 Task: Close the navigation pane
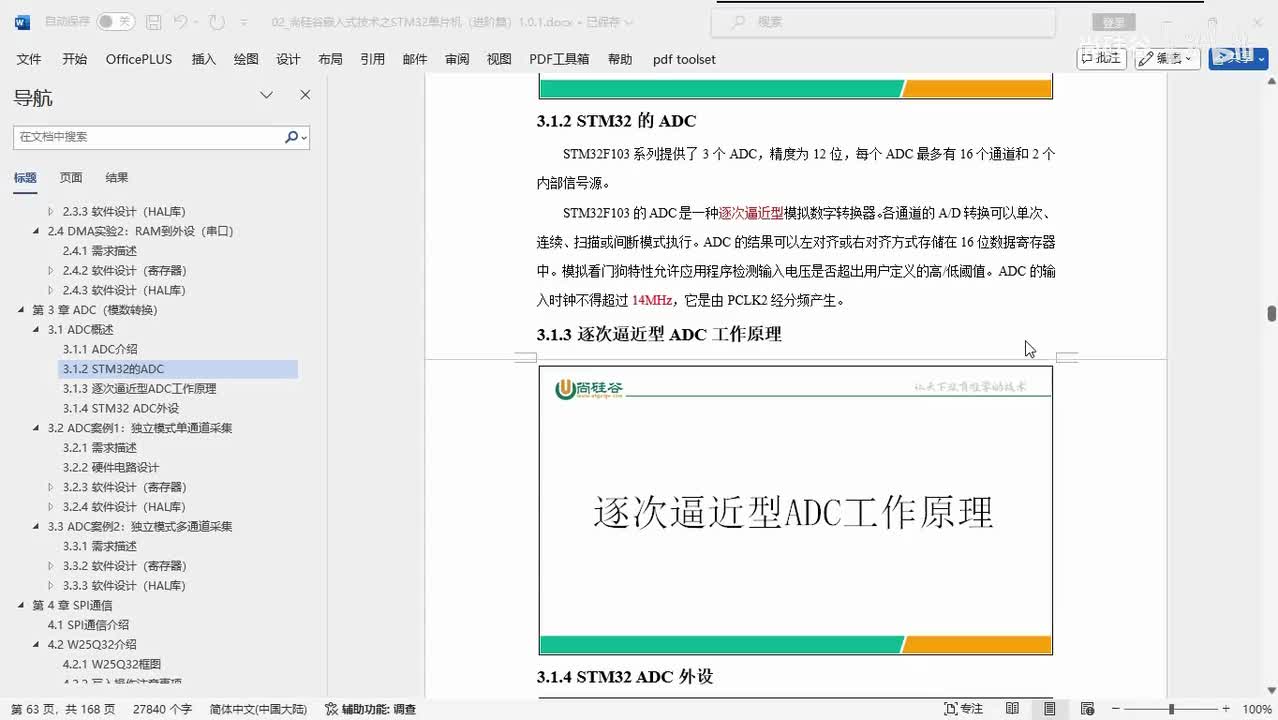(x=305, y=95)
